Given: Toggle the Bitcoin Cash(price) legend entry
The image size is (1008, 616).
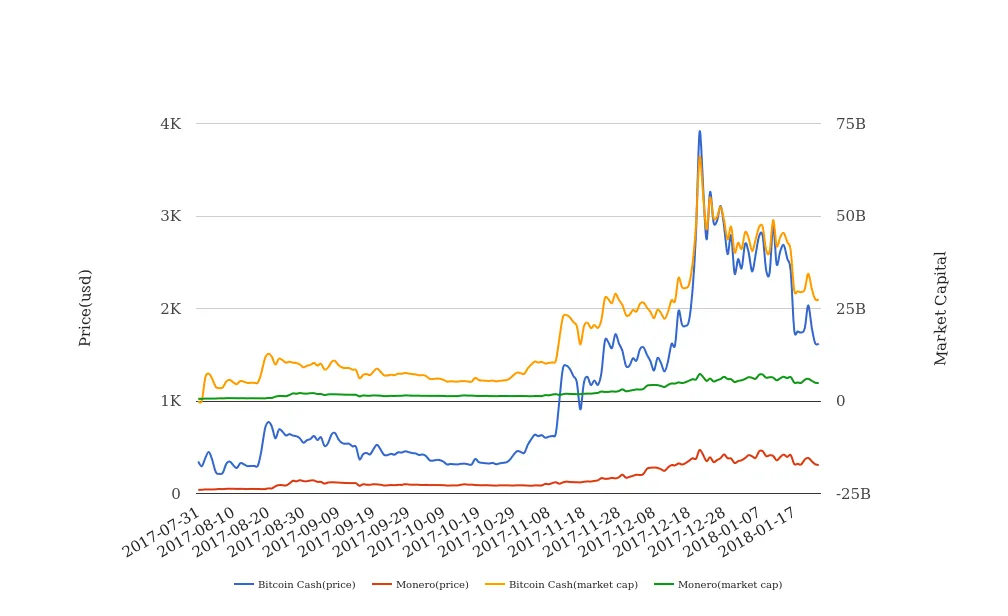Looking at the screenshot, I should [306, 584].
